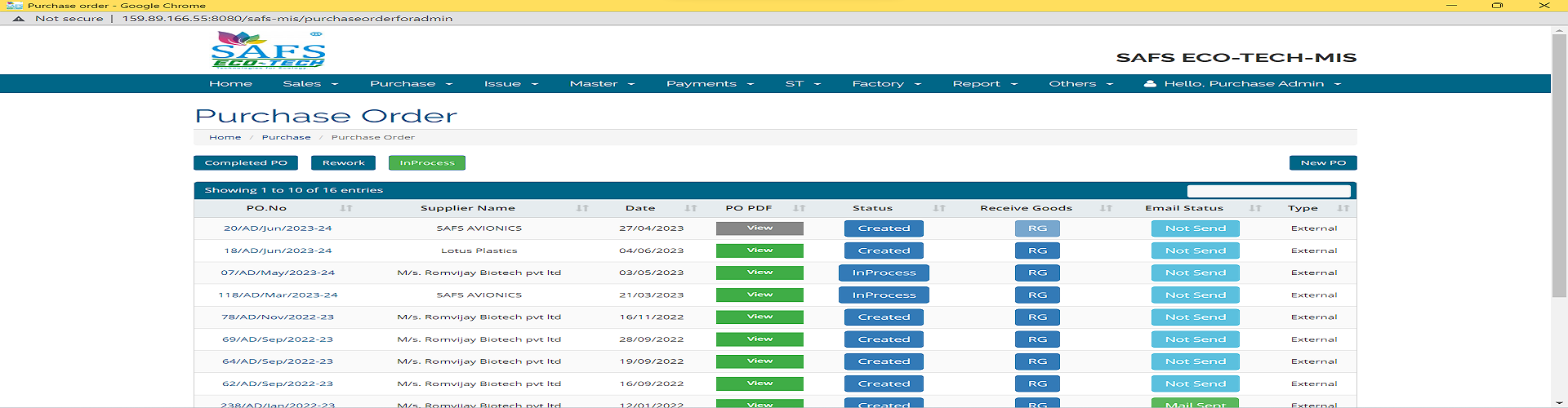Open the Home menu item
The image size is (1568, 408).
(230, 84)
